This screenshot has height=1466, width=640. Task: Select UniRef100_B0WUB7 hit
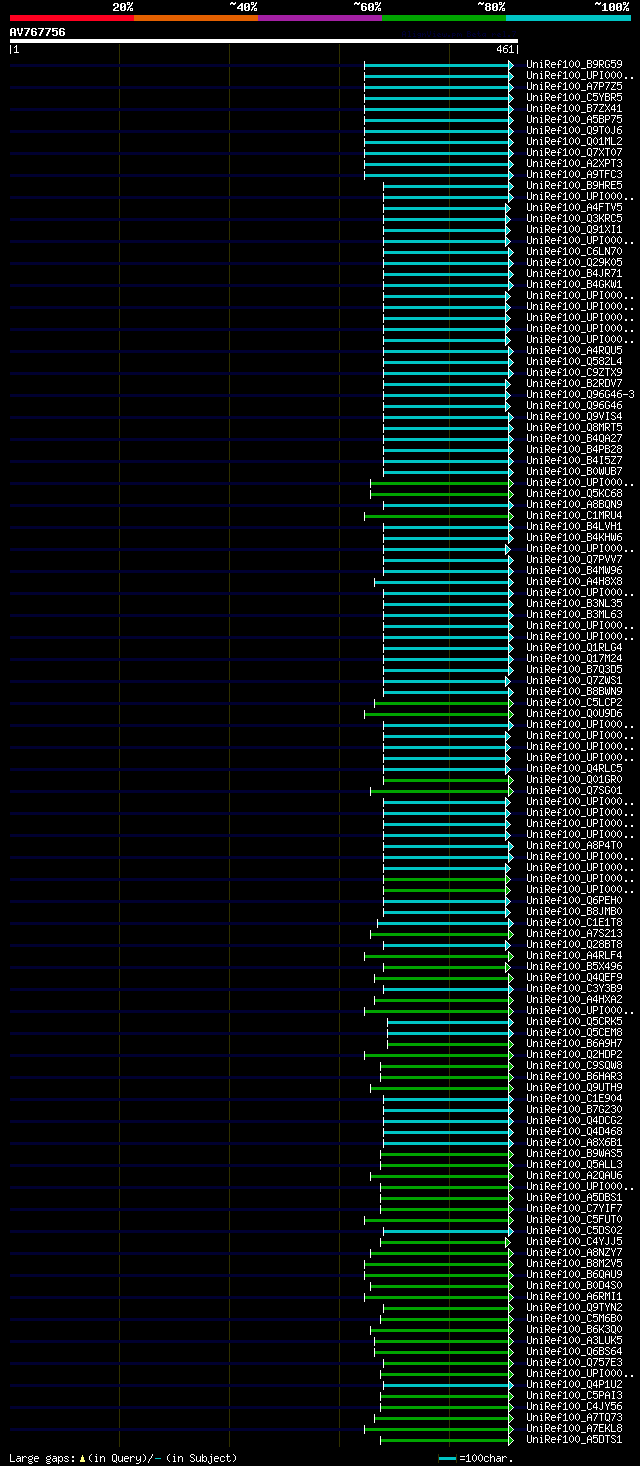click(x=573, y=472)
